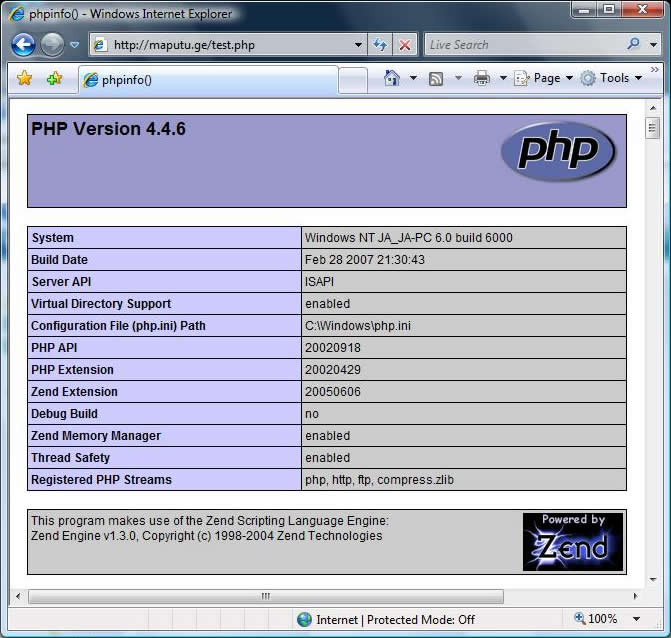Click the 'PHP Extension' row label
The width and height of the screenshot is (671, 638).
[x=72, y=370]
